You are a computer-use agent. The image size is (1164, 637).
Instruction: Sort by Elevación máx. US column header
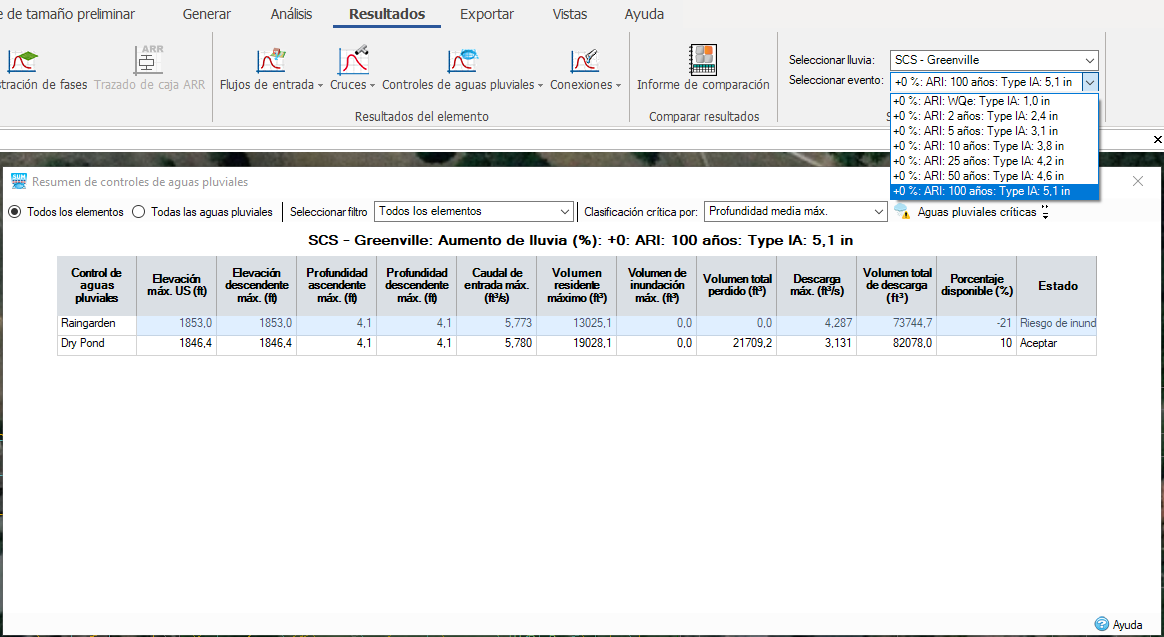(x=177, y=286)
